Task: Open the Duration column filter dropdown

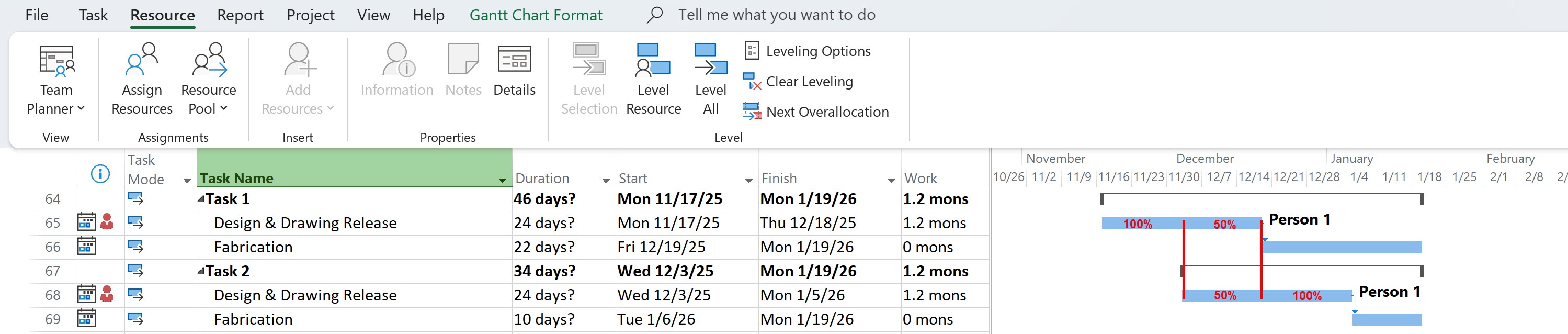Action: click(x=606, y=180)
